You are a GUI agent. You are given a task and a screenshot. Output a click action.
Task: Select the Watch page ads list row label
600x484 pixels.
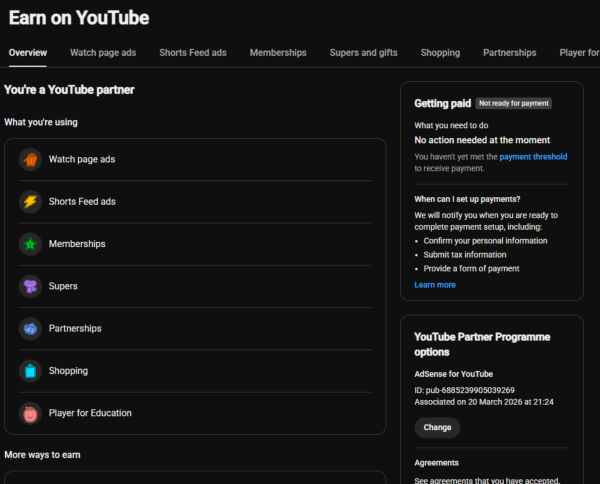coord(82,159)
